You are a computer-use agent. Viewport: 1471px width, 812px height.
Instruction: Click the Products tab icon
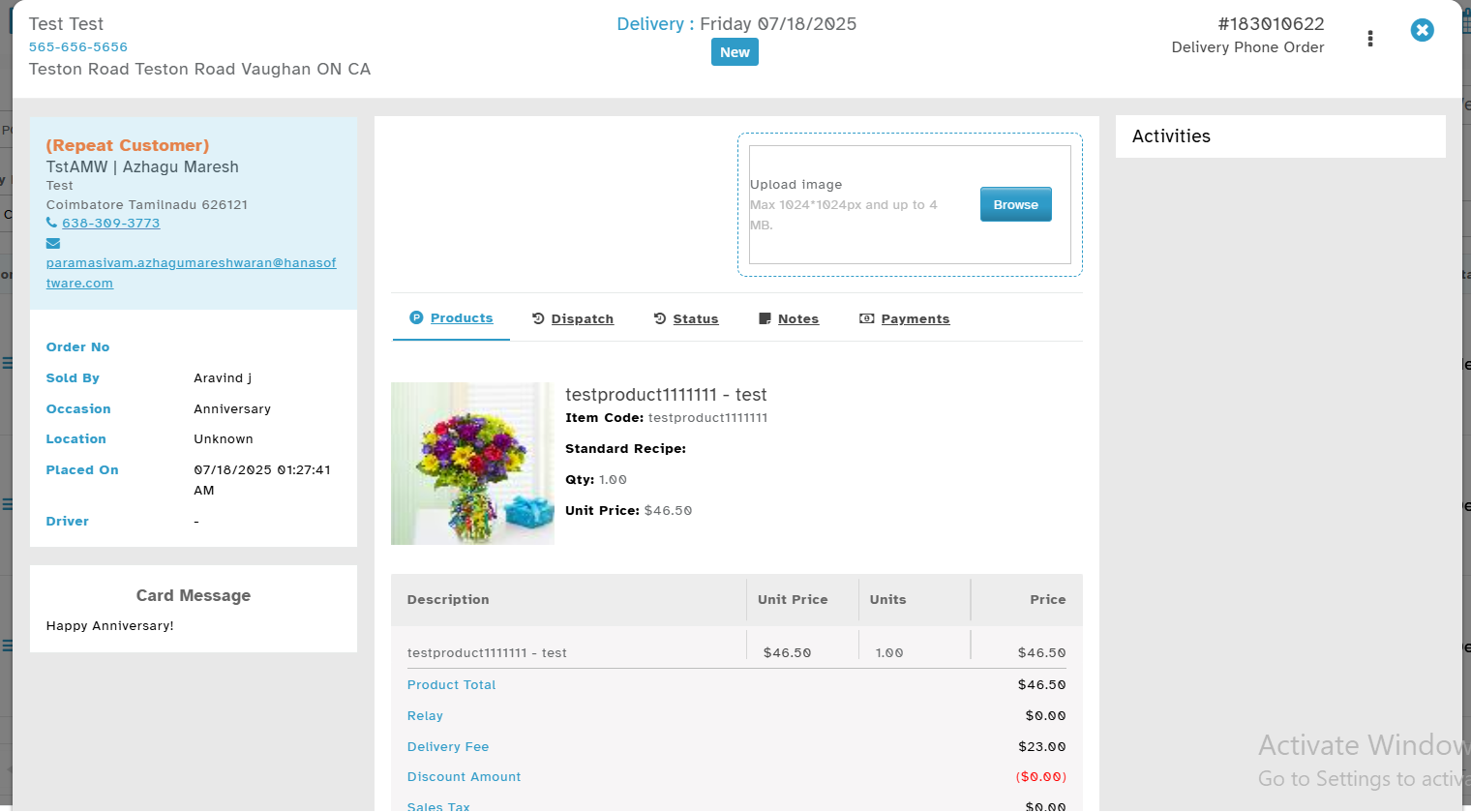[x=416, y=317]
